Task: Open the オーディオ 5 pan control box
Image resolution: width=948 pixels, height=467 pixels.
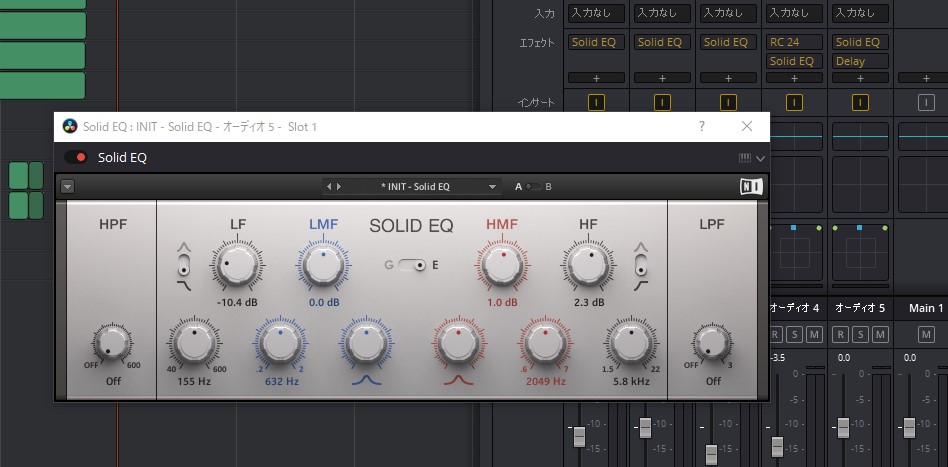Action: [860, 252]
